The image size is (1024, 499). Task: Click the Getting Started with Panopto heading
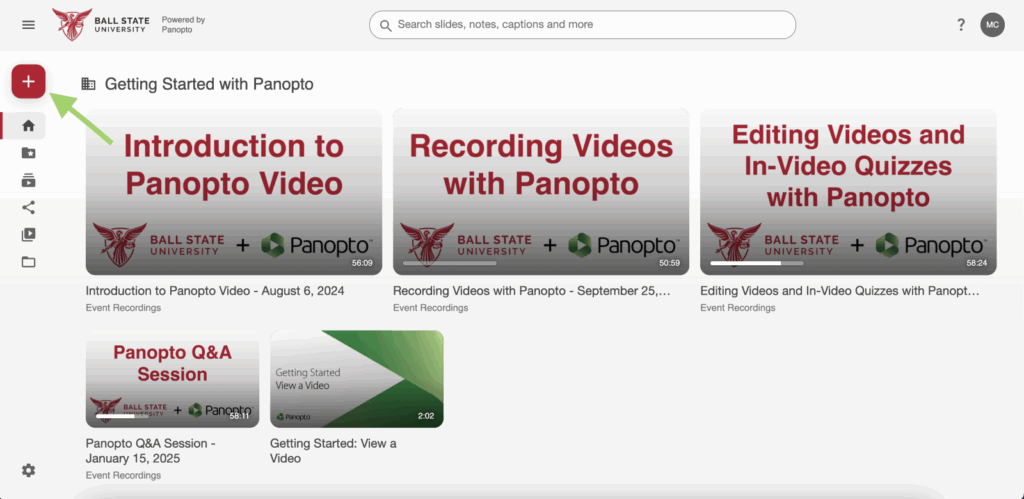209,84
